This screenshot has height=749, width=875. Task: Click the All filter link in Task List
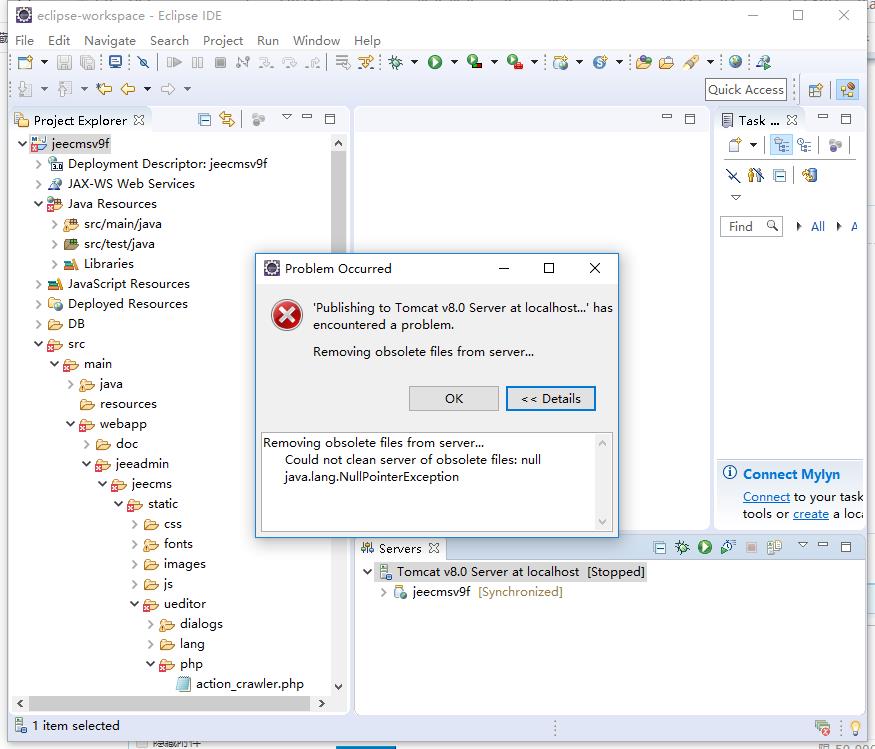[x=818, y=227]
